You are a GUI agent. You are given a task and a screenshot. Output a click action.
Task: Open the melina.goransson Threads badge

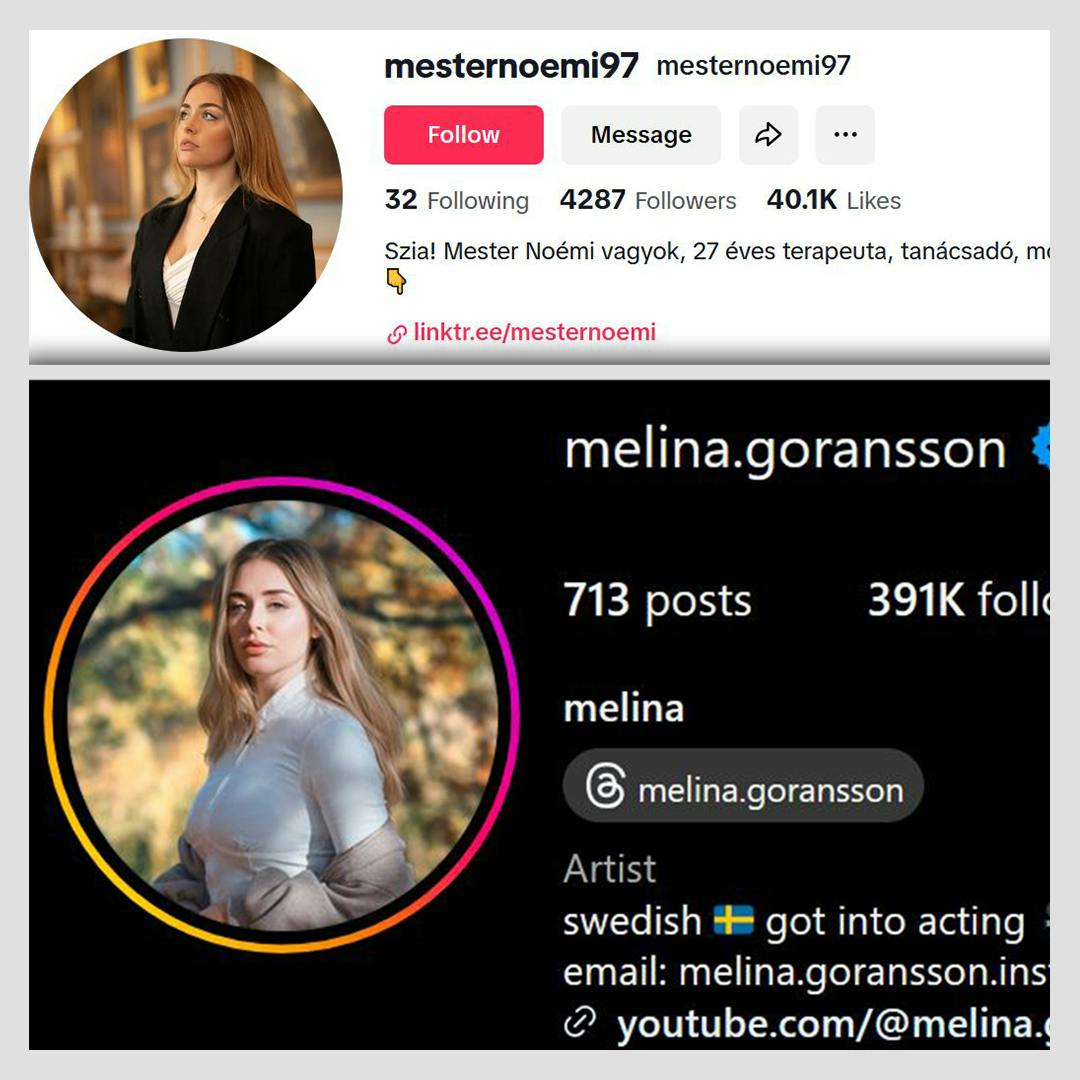point(743,785)
